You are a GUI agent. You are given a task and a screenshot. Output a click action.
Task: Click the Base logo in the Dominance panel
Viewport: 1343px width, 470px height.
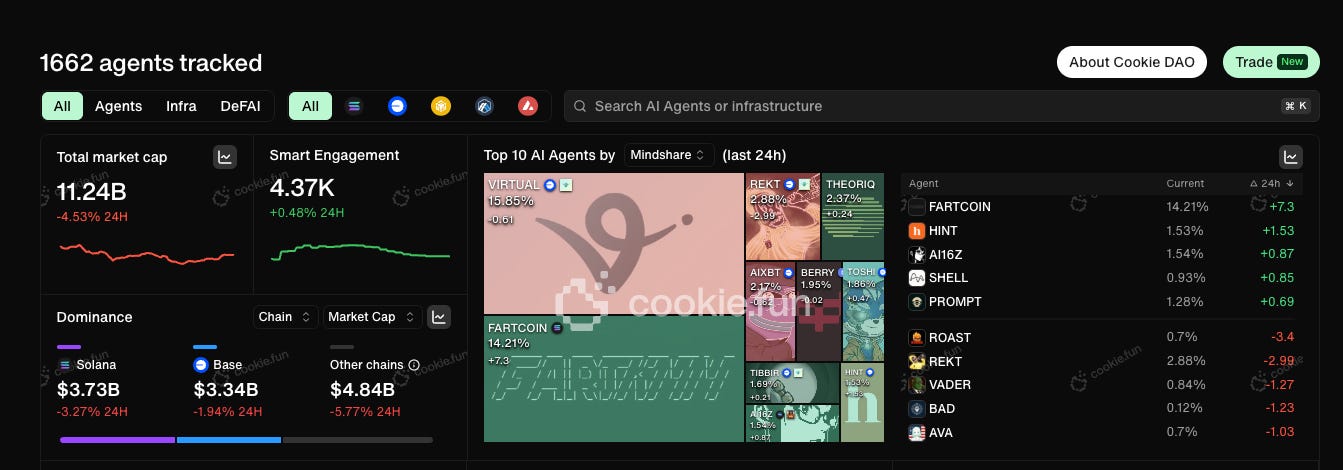[200, 365]
